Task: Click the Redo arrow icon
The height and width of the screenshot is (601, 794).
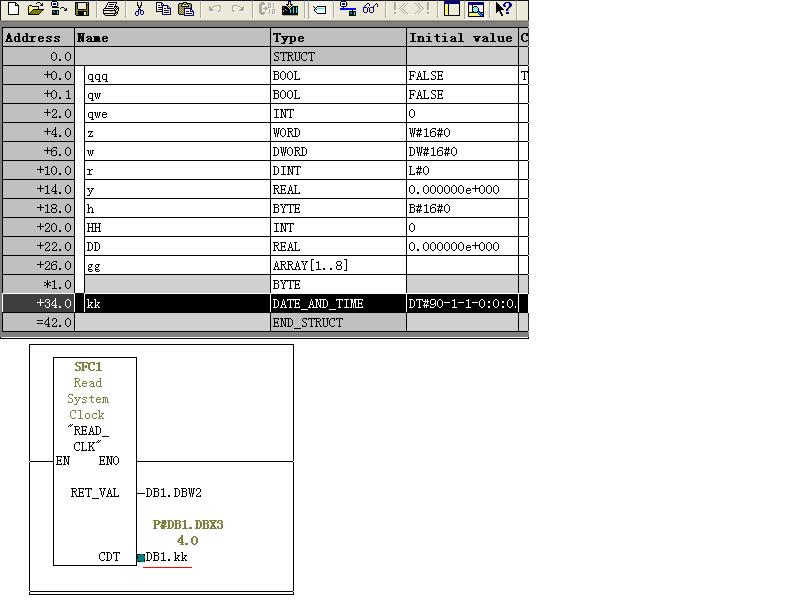Action: click(x=237, y=9)
